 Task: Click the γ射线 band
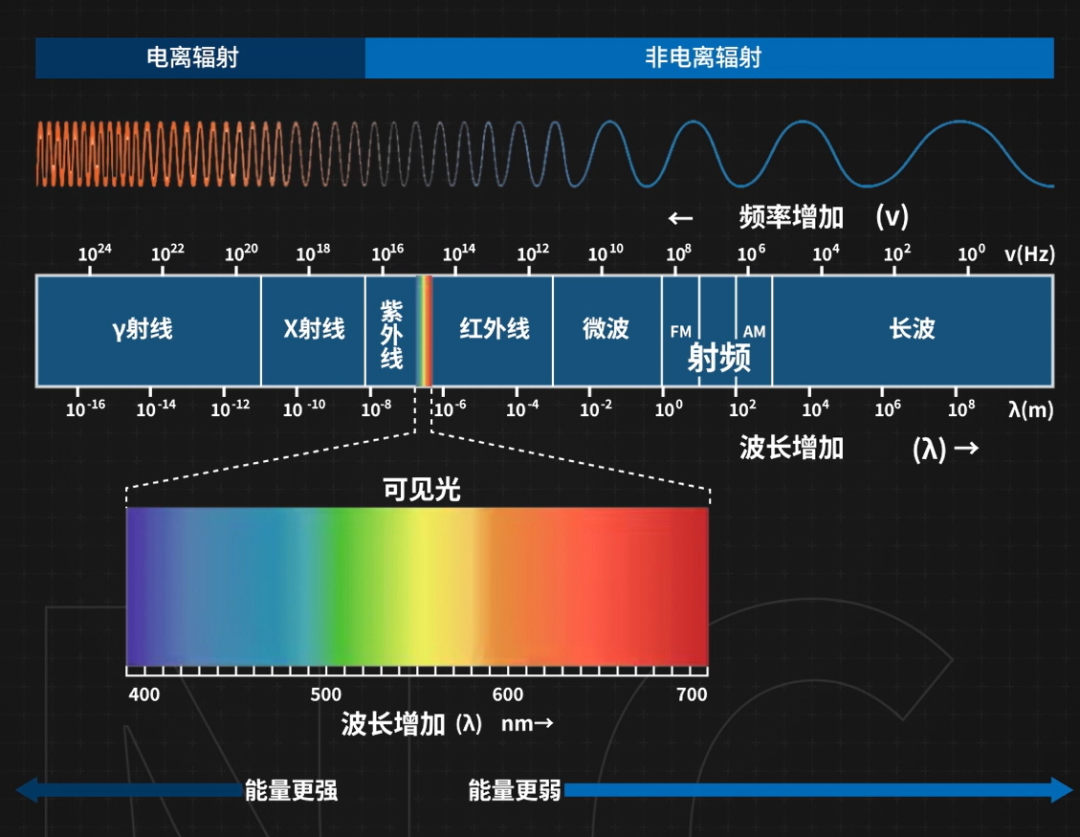147,330
